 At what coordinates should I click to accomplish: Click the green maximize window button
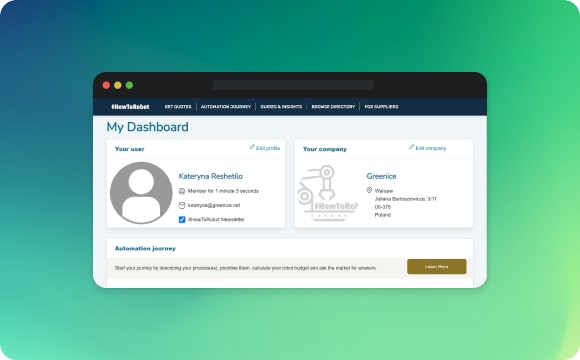point(129,85)
